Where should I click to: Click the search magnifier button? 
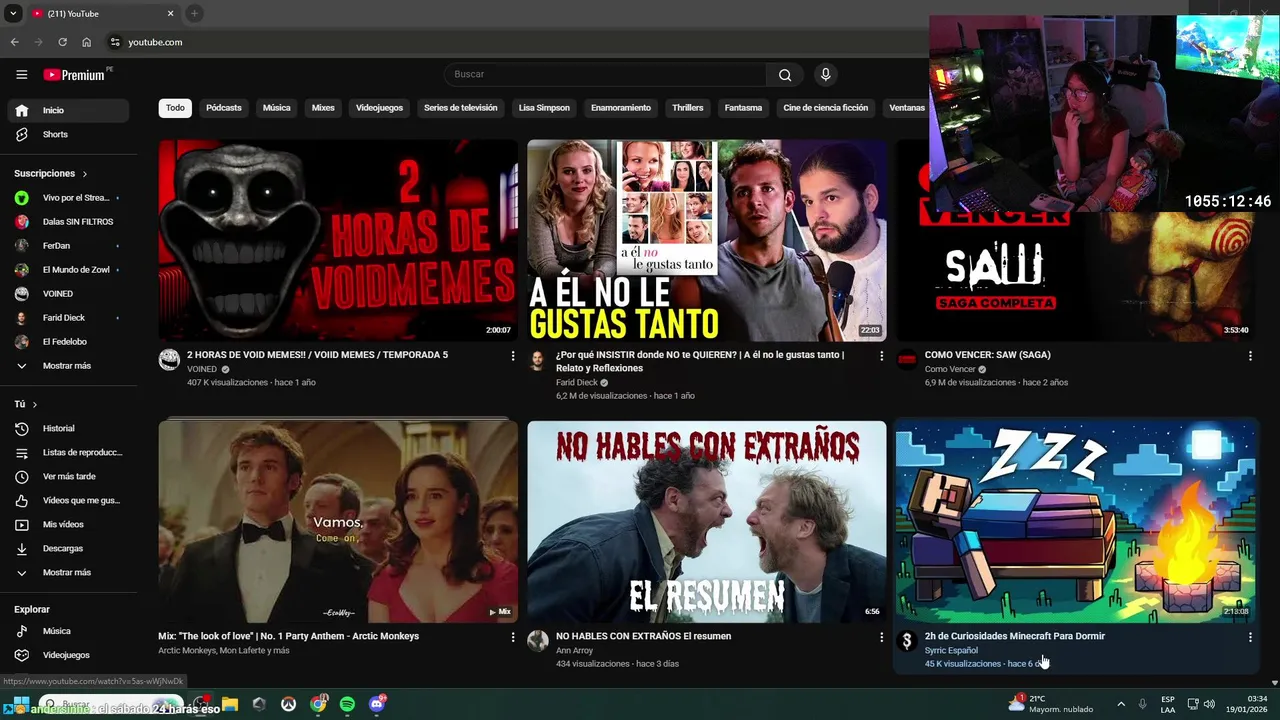(x=785, y=74)
